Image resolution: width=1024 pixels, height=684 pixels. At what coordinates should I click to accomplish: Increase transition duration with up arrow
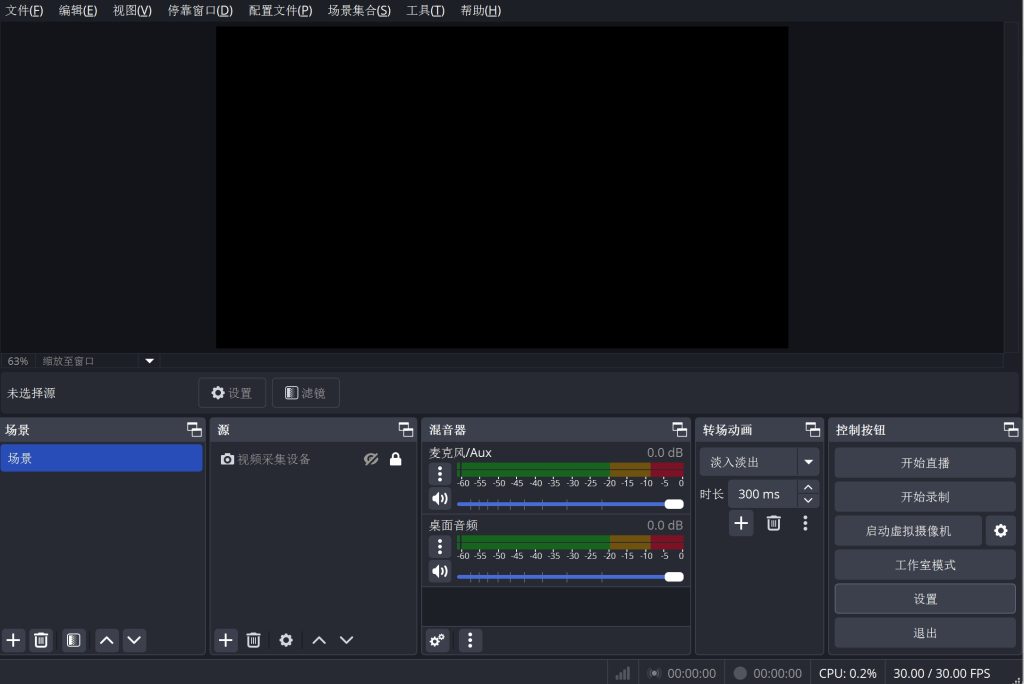808,487
